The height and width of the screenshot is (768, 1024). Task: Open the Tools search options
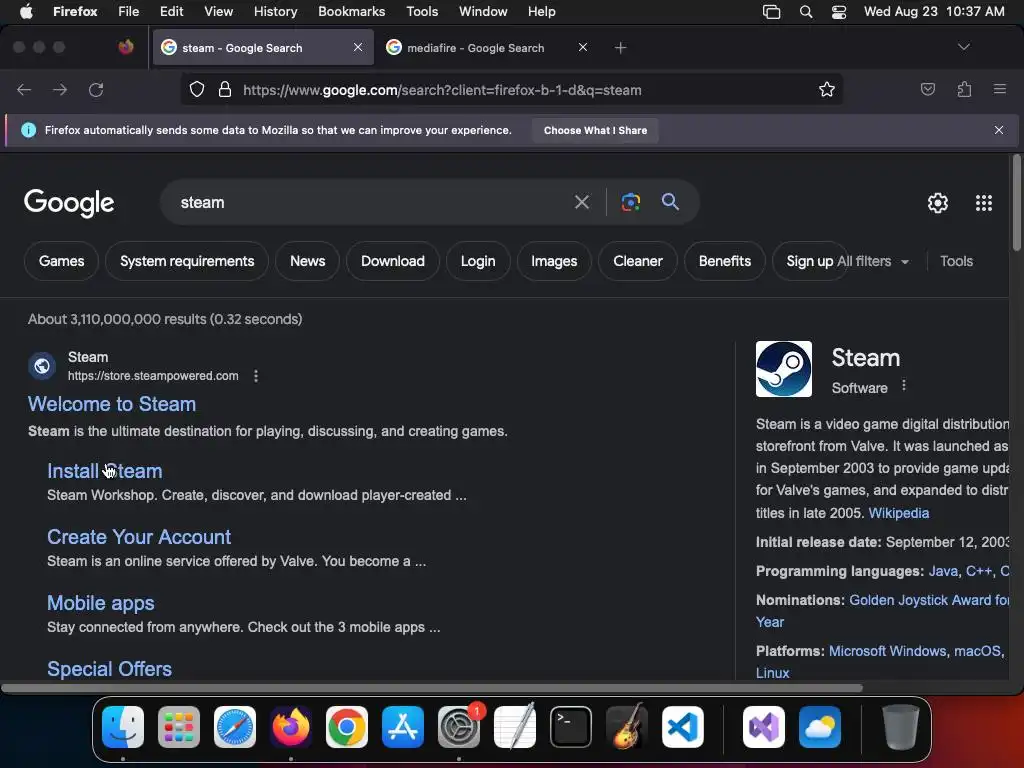(x=956, y=261)
